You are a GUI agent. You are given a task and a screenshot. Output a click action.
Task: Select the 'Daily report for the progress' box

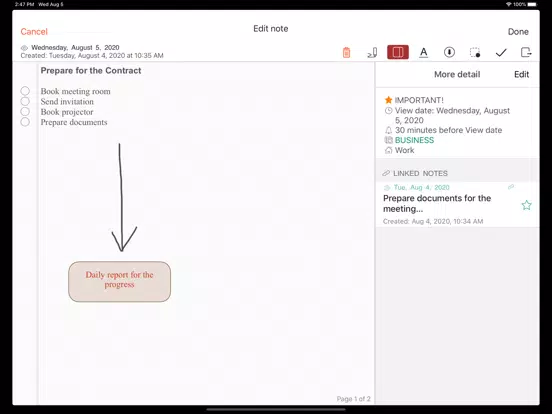click(119, 281)
